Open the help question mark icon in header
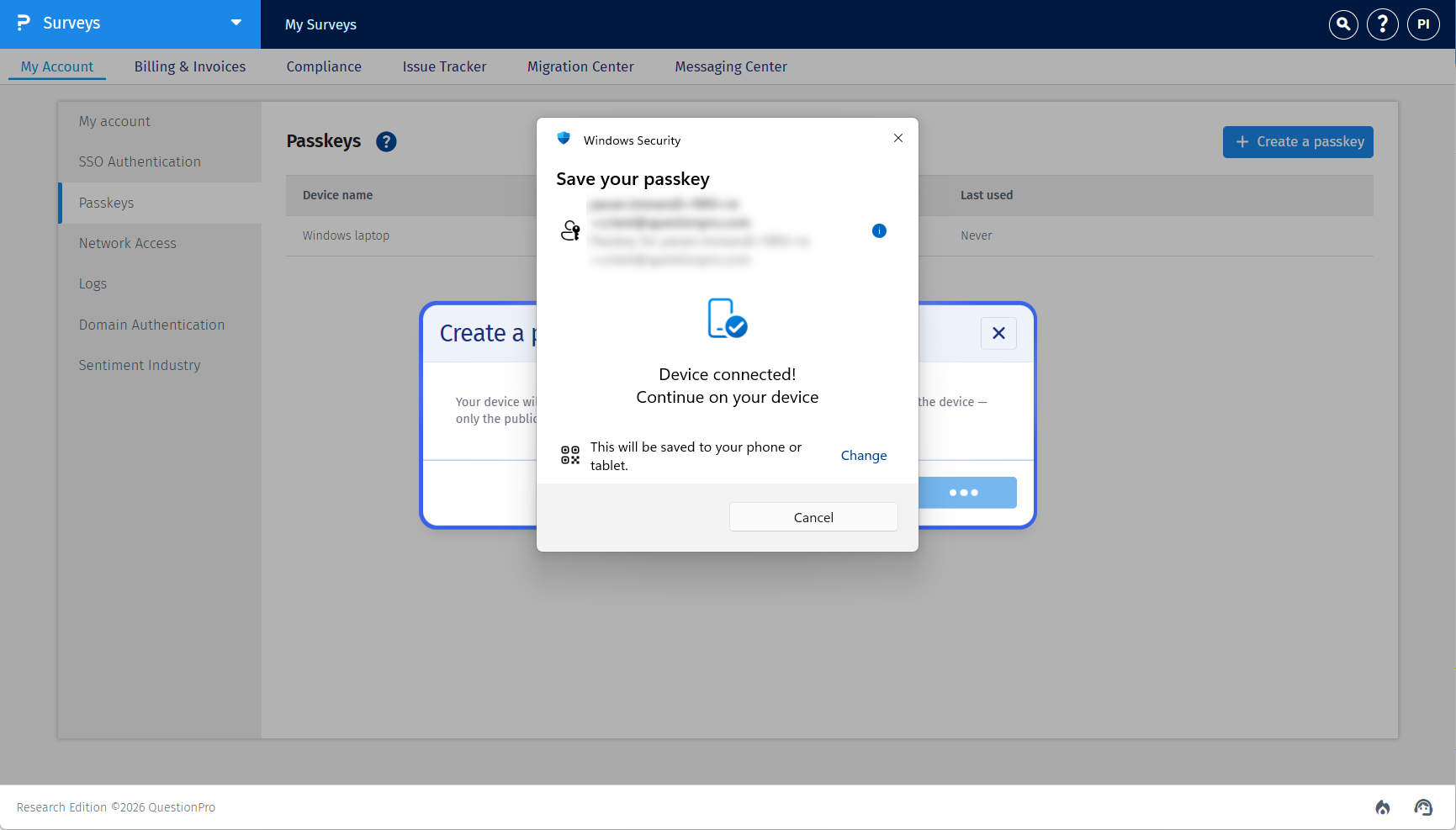 click(x=1383, y=24)
